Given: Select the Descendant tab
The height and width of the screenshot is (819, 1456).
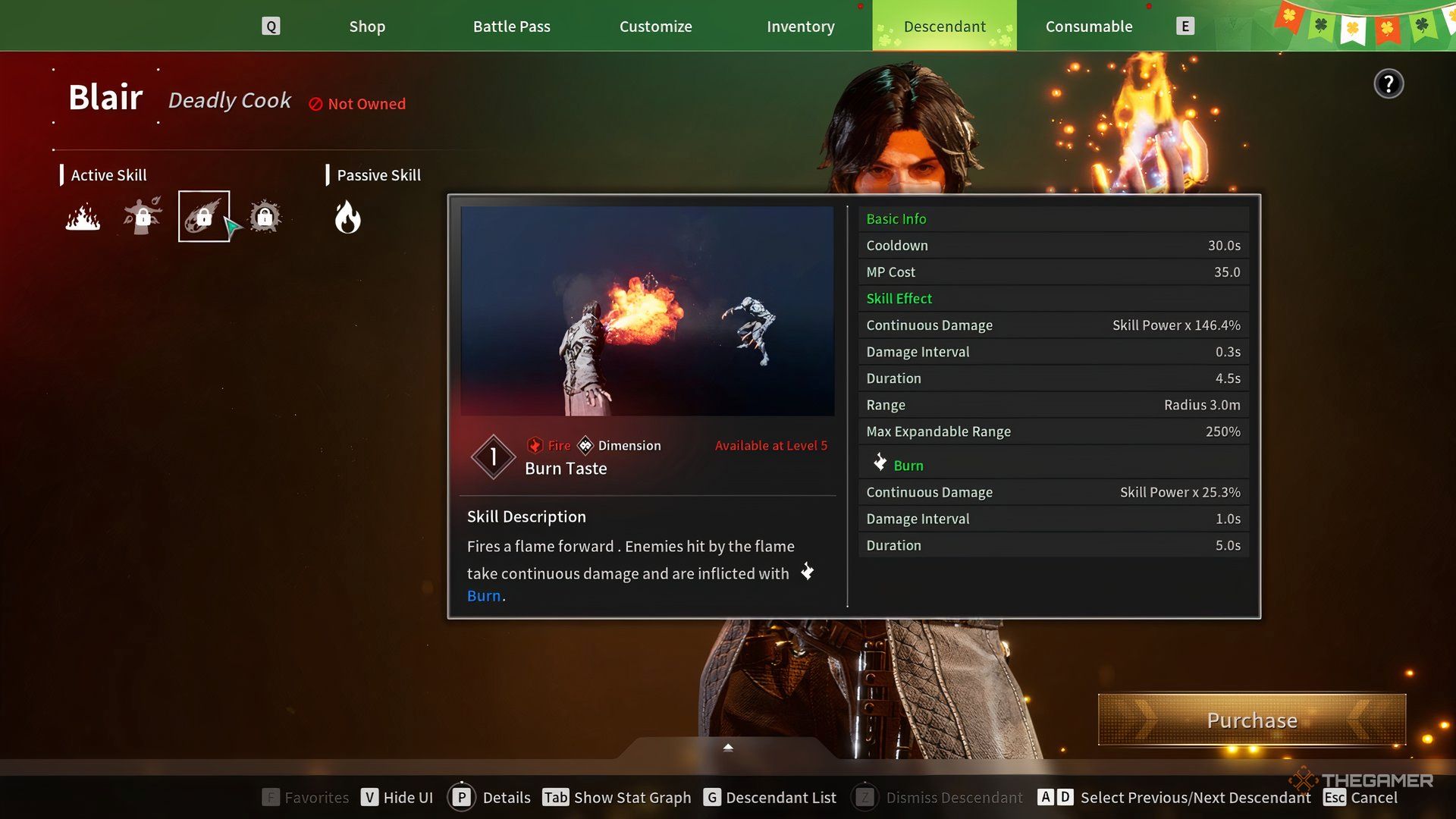Looking at the screenshot, I should (x=944, y=27).
